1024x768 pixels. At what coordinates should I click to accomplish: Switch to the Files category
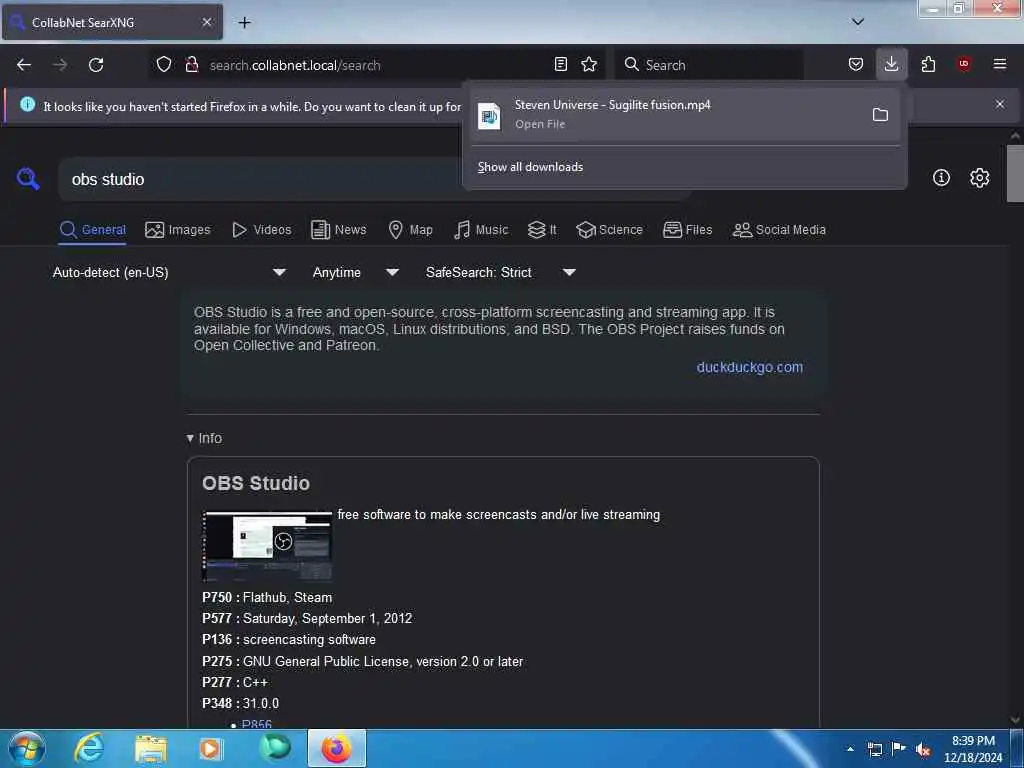tap(688, 230)
